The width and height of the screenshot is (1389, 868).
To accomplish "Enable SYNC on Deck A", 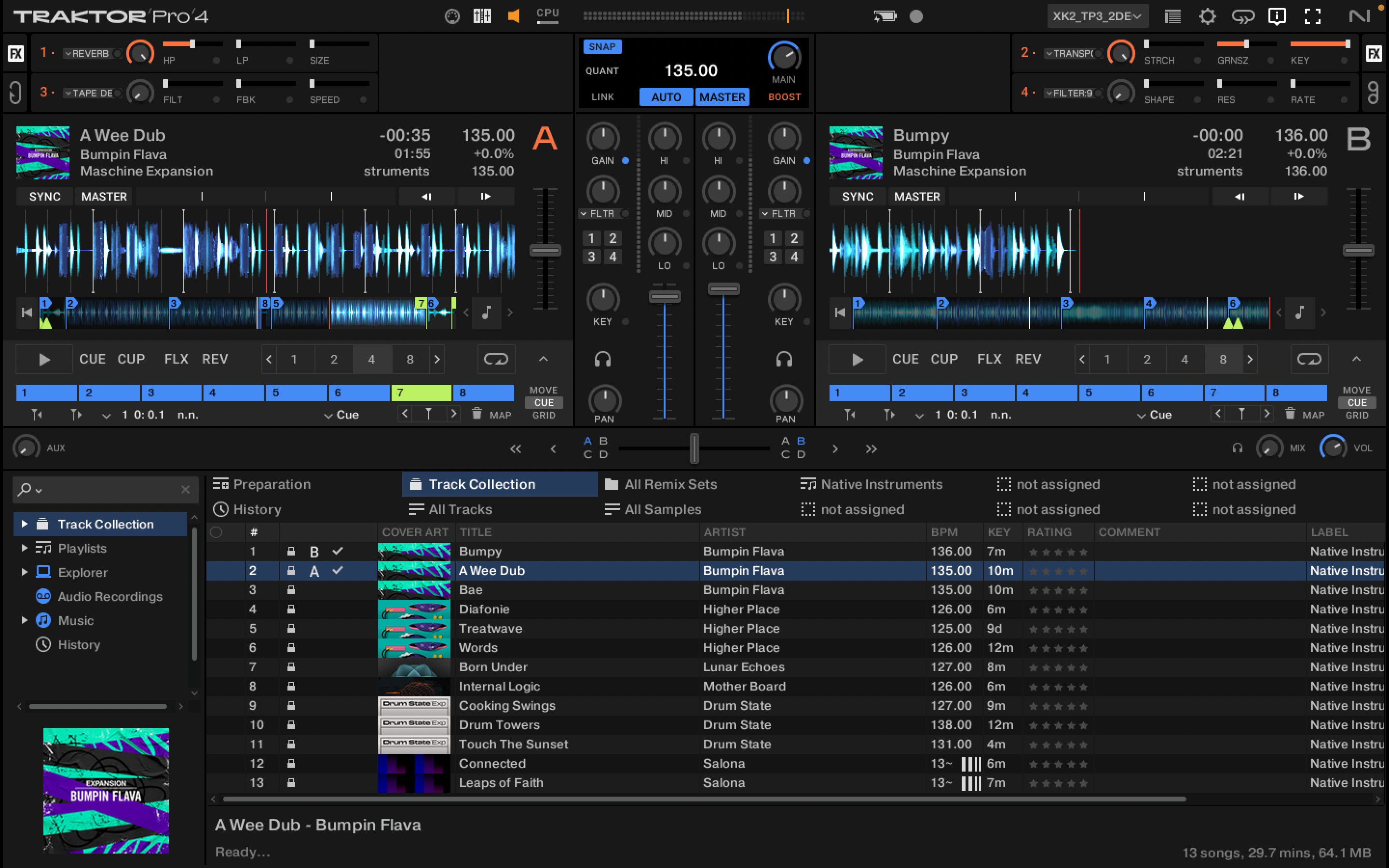I will 44,196.
